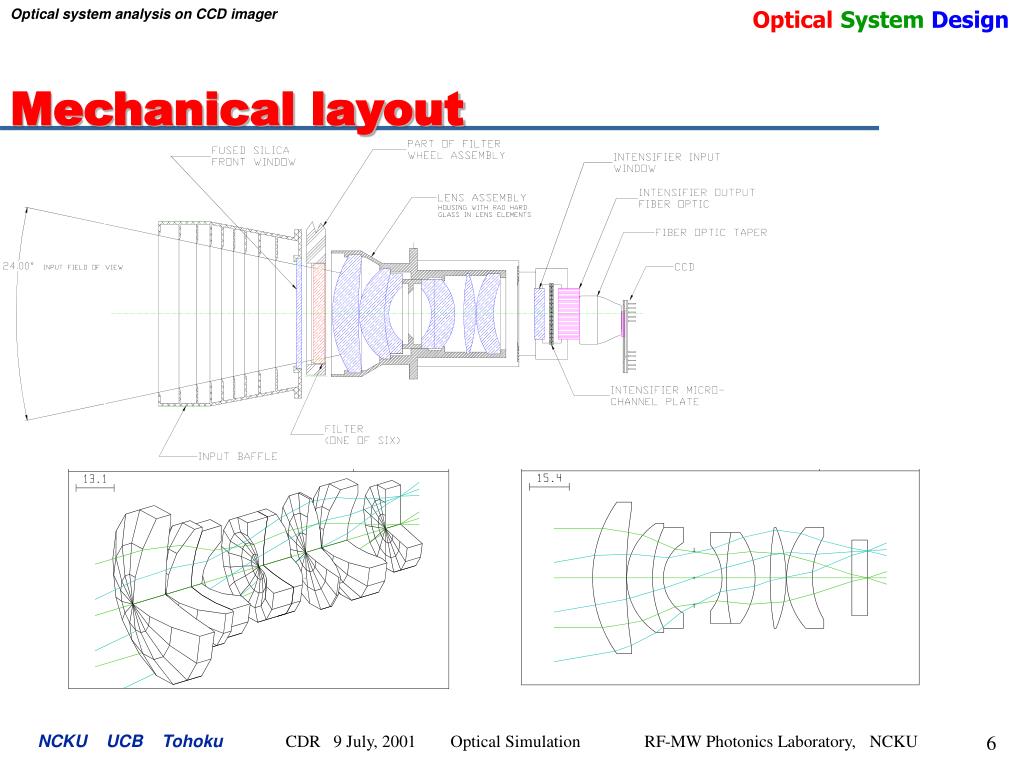Image resolution: width=1024 pixels, height=768 pixels.
Task: Click the 'LENS ASSEMBLY' label
Action: tap(482, 197)
